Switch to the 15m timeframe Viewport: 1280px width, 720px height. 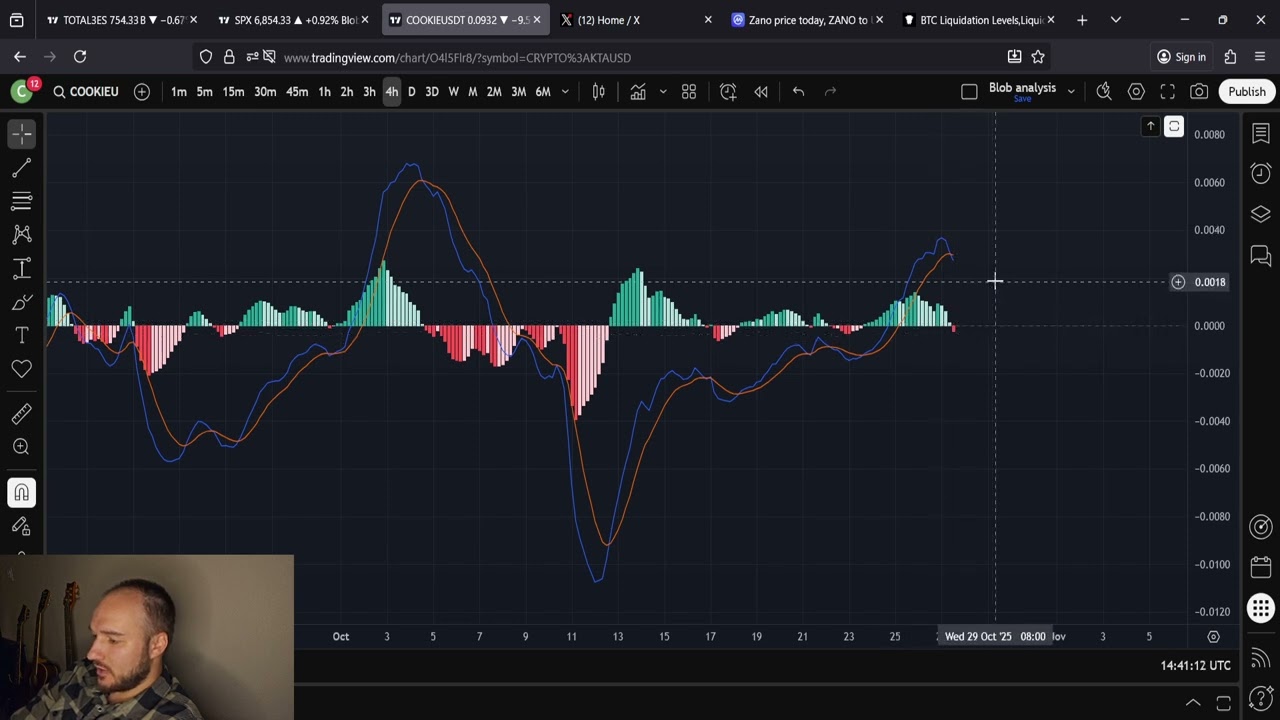[233, 92]
